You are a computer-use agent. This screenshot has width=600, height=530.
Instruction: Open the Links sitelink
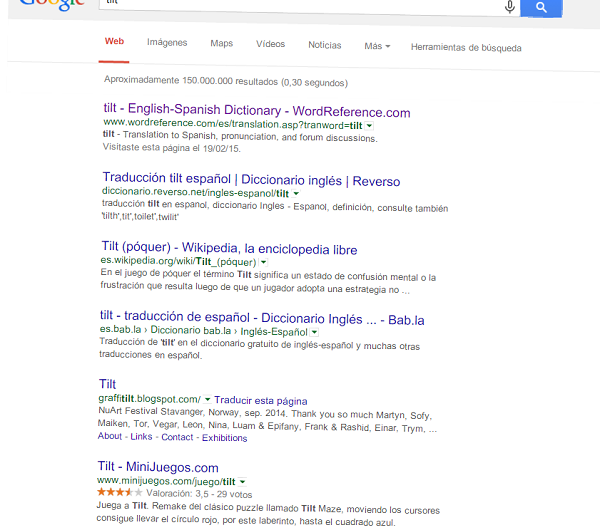[x=141, y=437]
